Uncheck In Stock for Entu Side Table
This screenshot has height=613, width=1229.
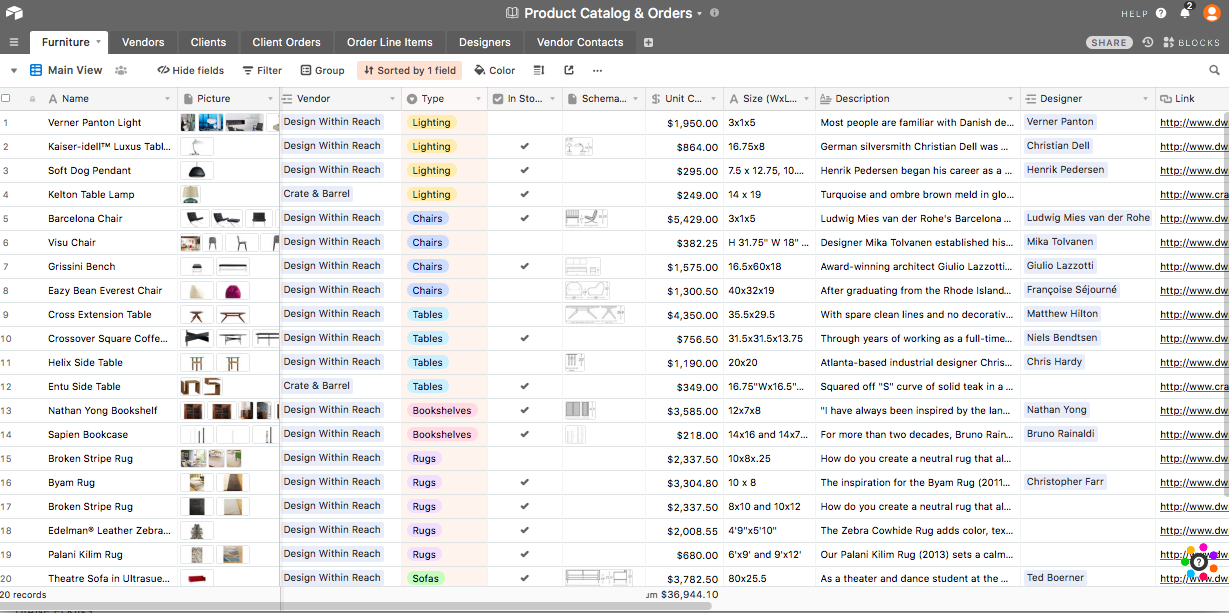[524, 386]
